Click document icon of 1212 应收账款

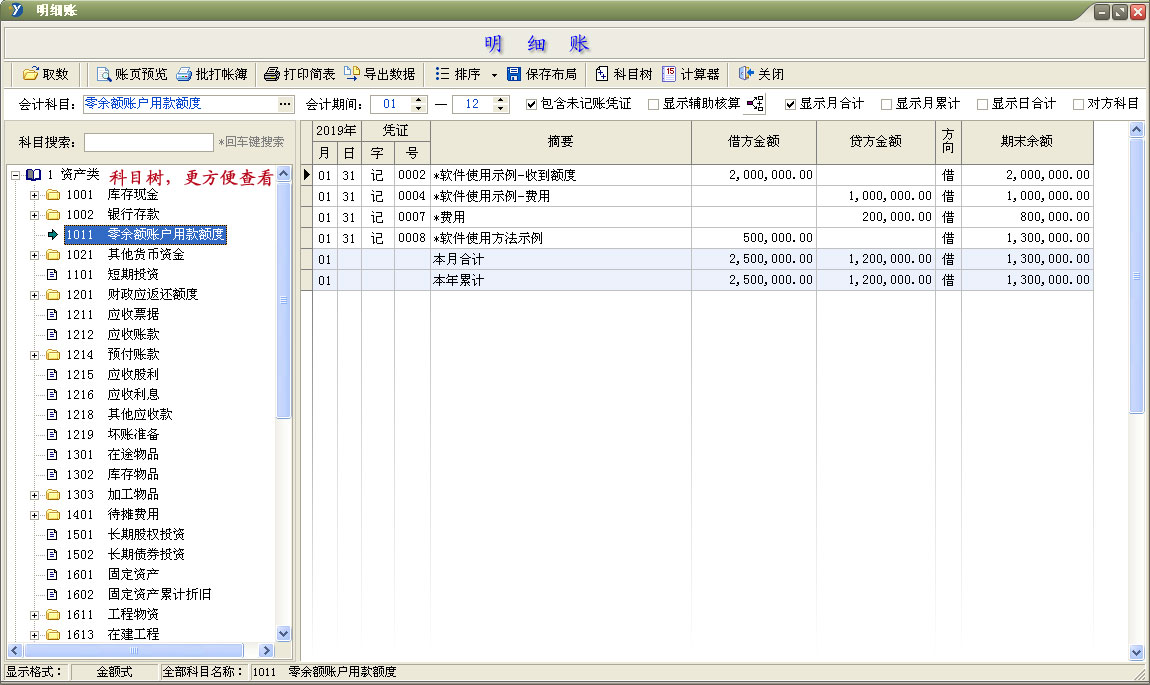click(x=52, y=334)
